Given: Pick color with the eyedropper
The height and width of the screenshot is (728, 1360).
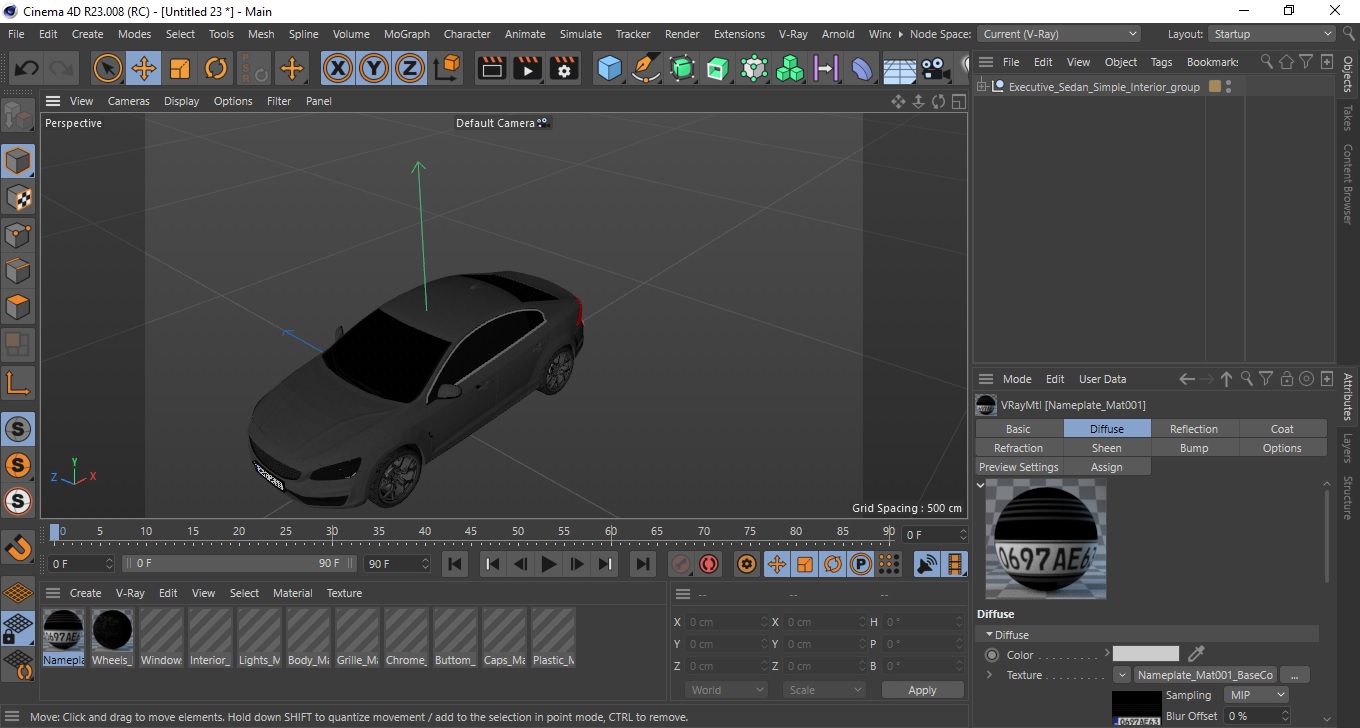Looking at the screenshot, I should 1196,654.
